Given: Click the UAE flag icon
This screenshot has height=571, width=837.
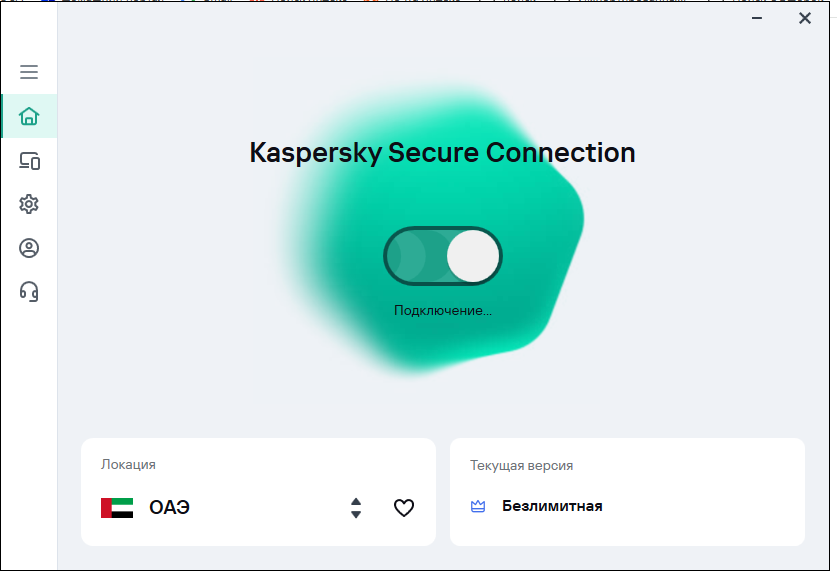Looking at the screenshot, I should (117, 507).
